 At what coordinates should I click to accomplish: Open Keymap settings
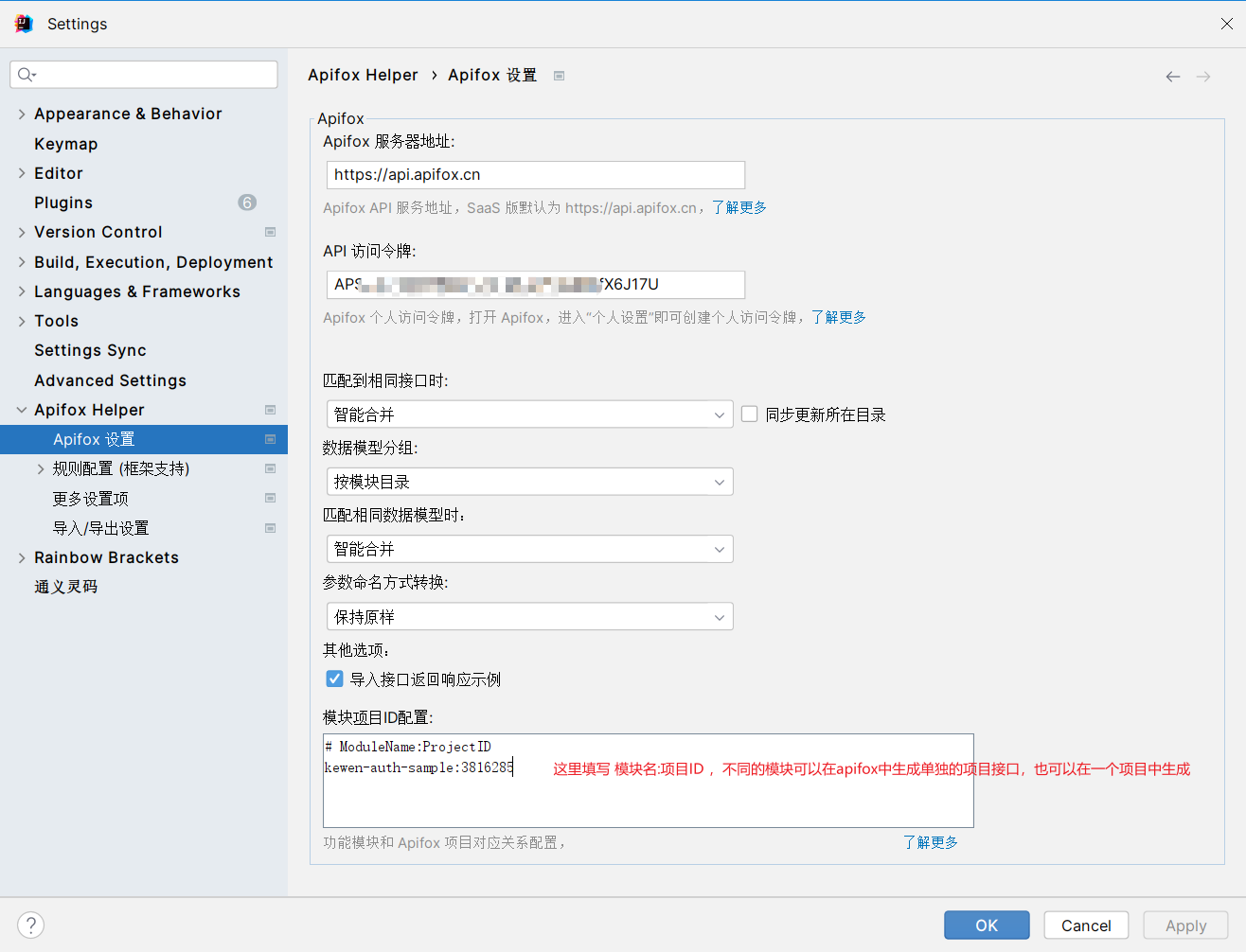click(x=66, y=144)
